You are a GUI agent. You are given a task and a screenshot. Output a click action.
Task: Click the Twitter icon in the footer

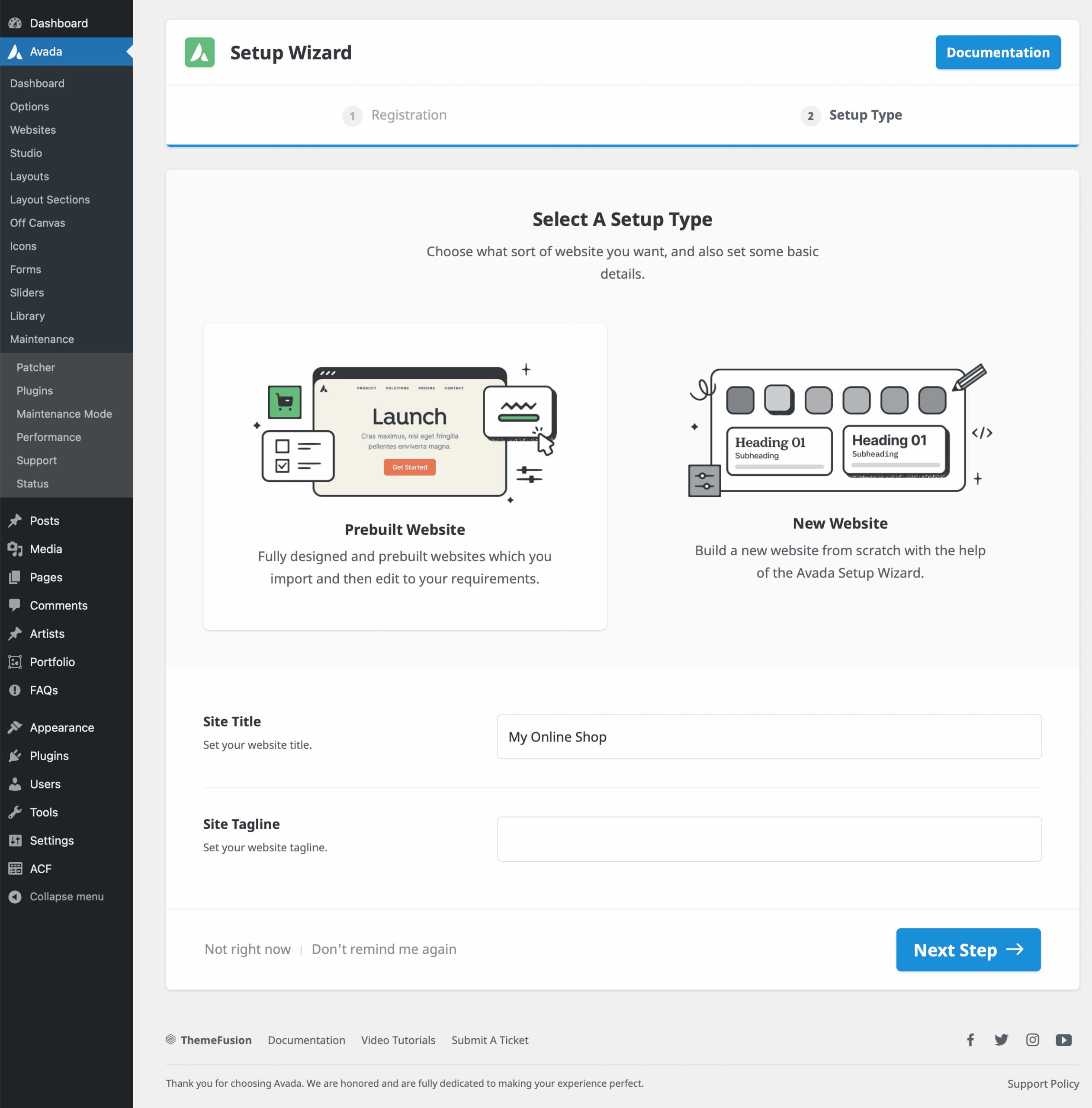[1002, 1040]
